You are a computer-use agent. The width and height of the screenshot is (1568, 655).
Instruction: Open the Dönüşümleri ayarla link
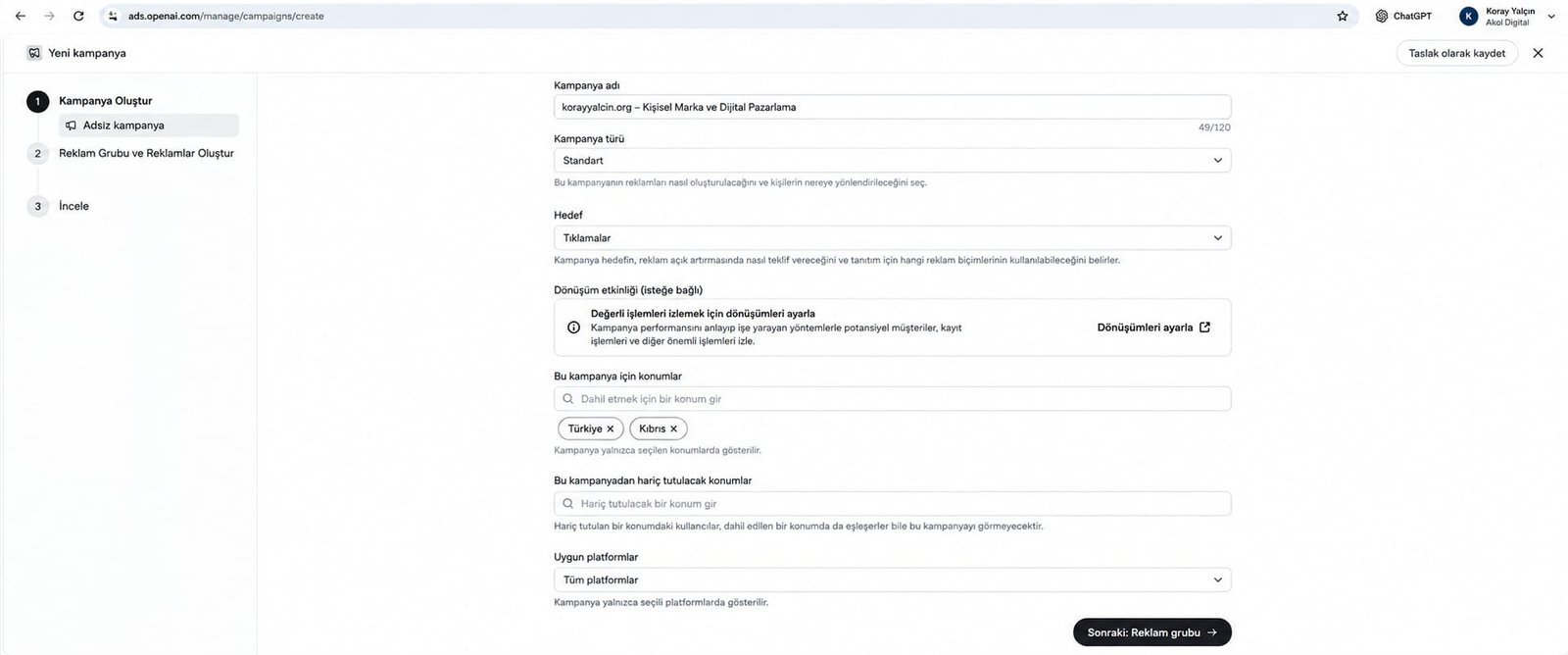pos(1153,327)
